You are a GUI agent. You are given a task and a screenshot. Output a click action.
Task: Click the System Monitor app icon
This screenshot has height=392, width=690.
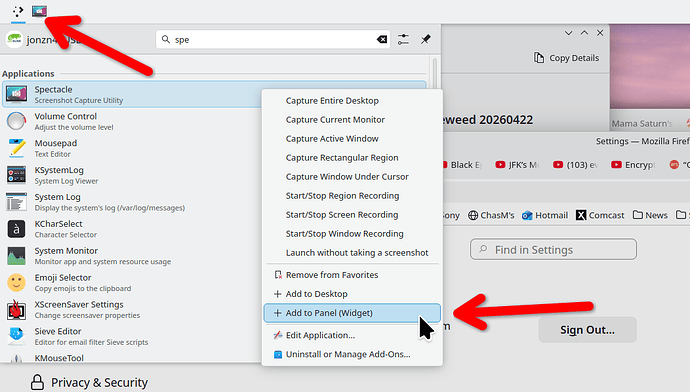click(16, 256)
